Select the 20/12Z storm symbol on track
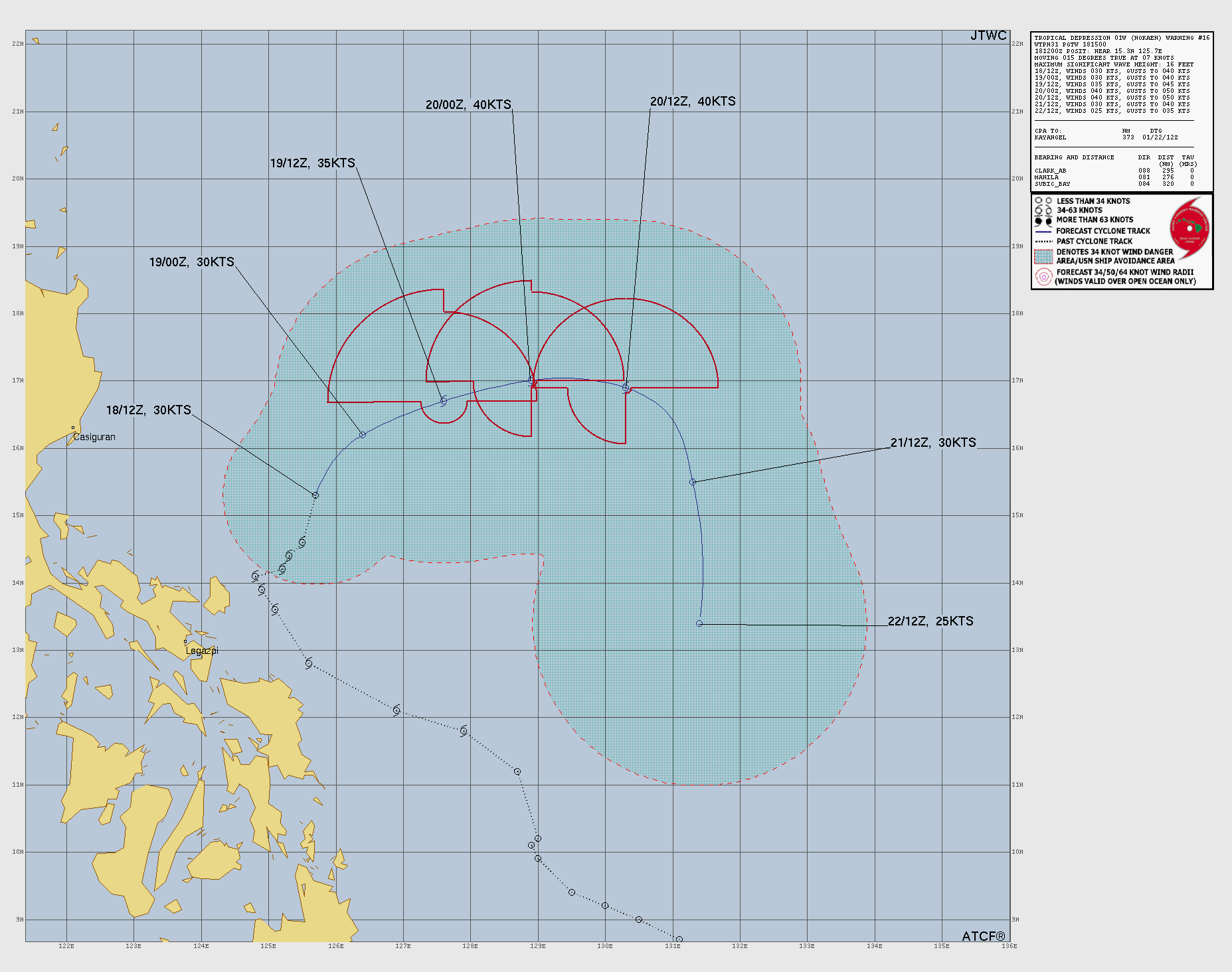 (x=626, y=387)
